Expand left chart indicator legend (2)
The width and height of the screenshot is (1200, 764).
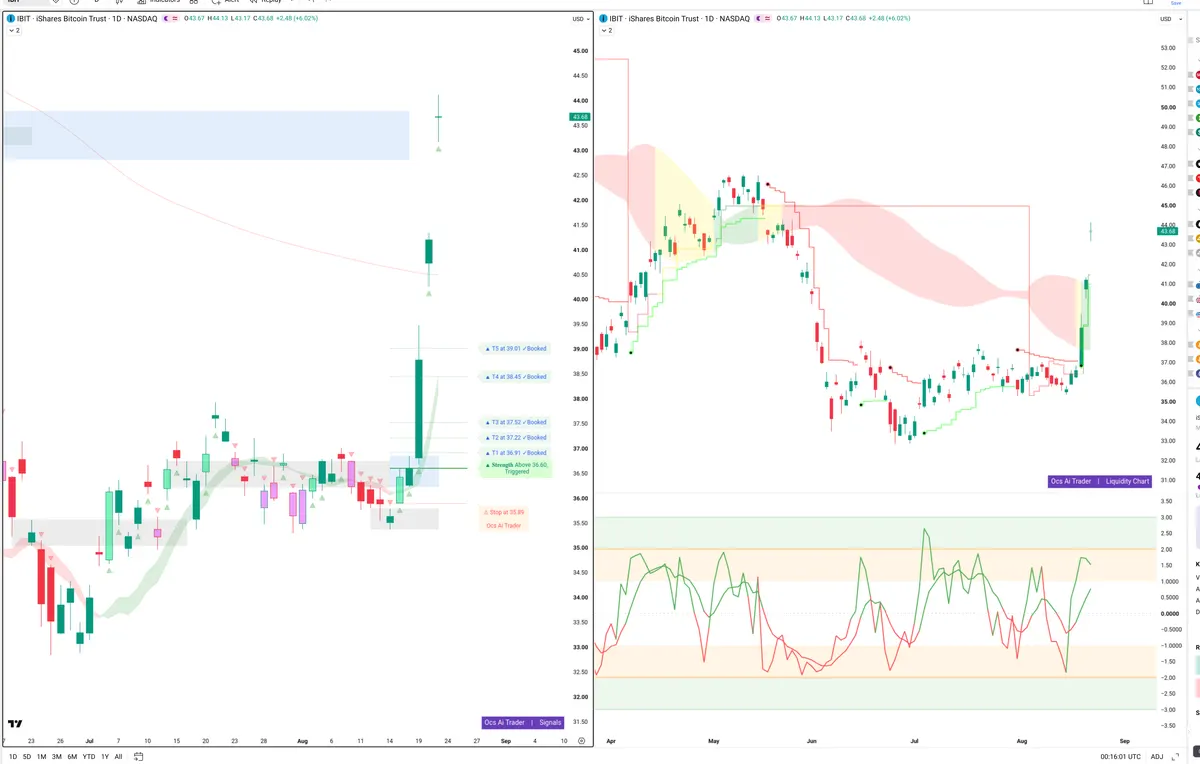(x=13, y=31)
